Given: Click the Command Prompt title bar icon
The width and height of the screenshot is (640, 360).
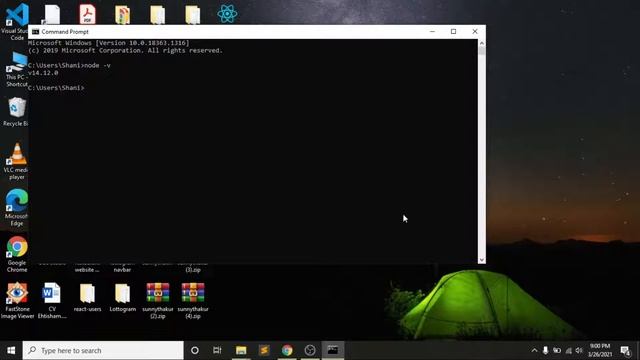Looking at the screenshot, I should point(36,31).
